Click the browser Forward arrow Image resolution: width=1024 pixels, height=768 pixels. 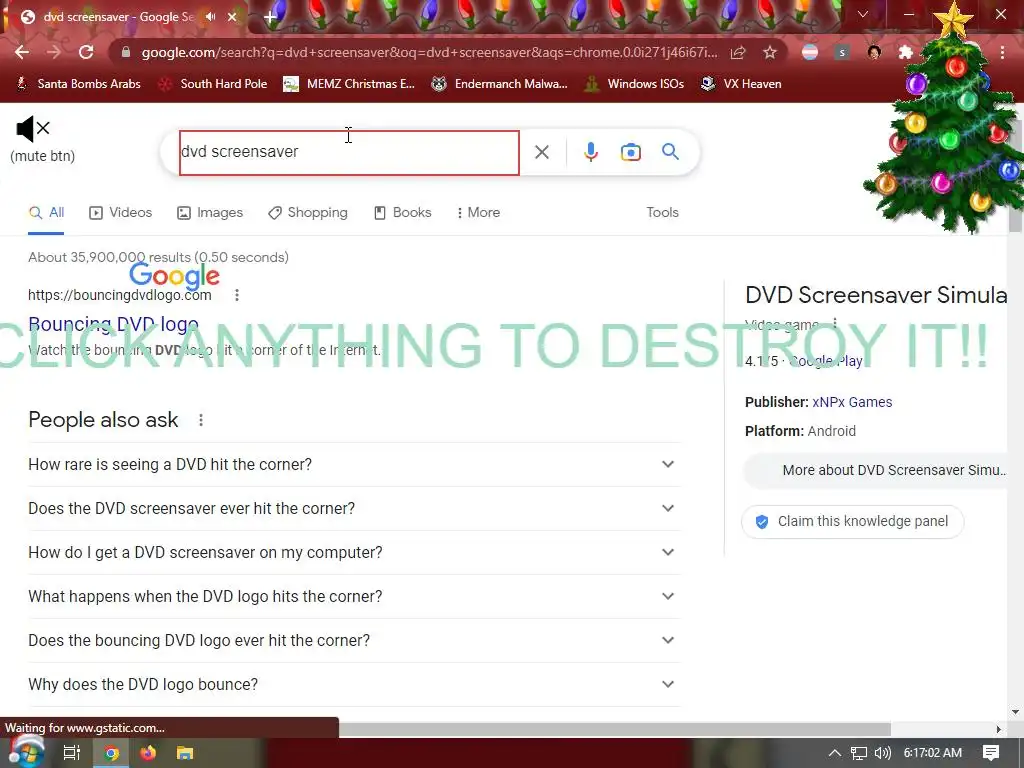54,52
